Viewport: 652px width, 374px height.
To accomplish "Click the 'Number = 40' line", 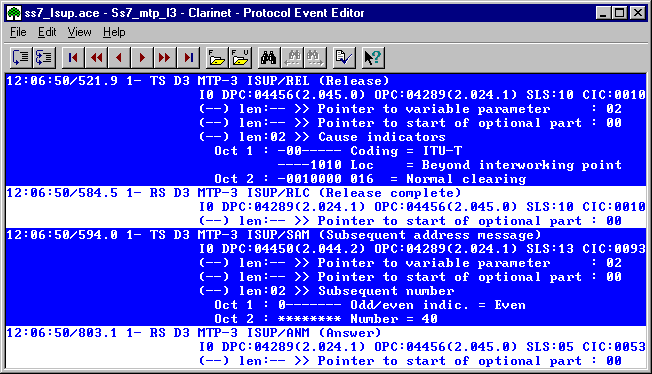I will click(326, 319).
